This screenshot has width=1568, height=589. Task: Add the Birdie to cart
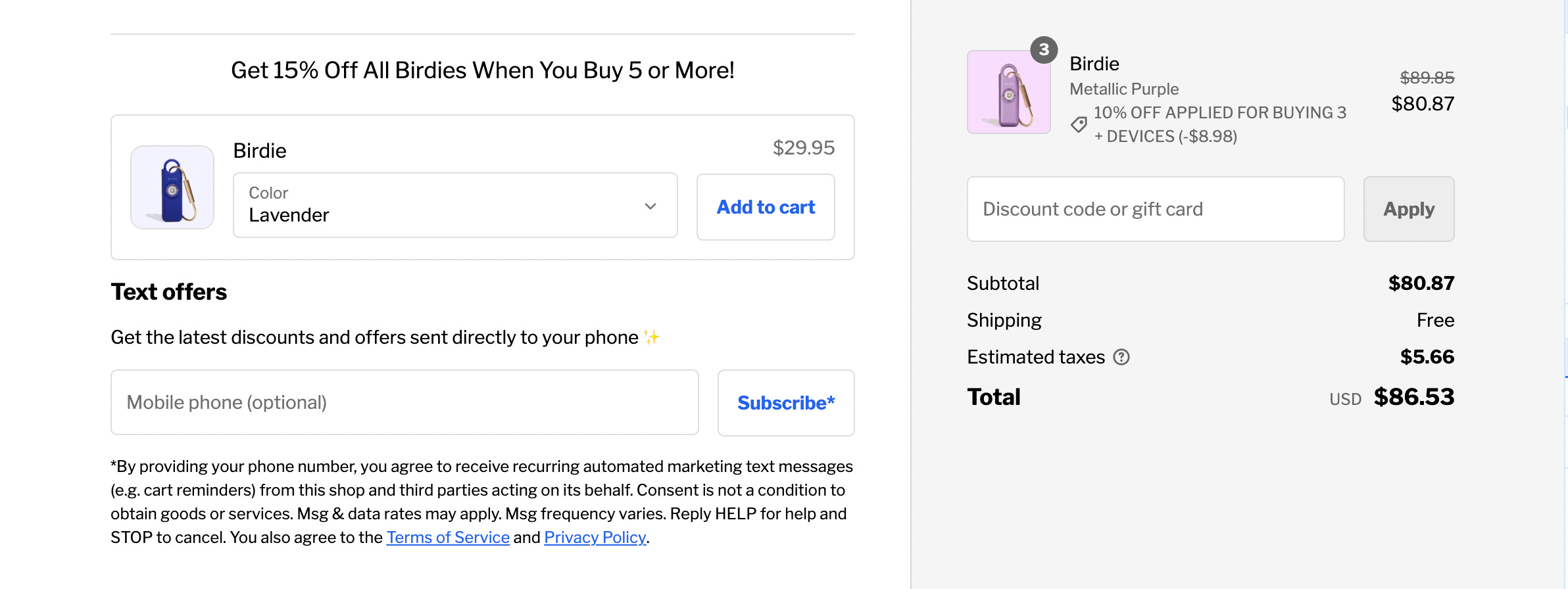[766, 207]
